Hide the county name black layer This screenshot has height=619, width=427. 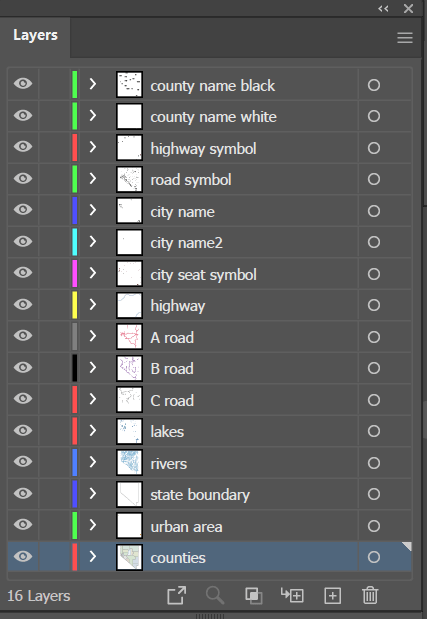pyautogui.click(x=23, y=84)
